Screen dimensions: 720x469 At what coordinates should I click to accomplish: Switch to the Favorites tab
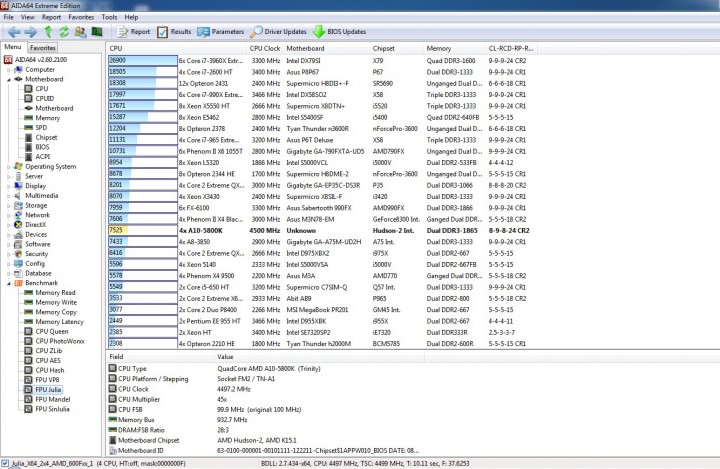[43, 48]
